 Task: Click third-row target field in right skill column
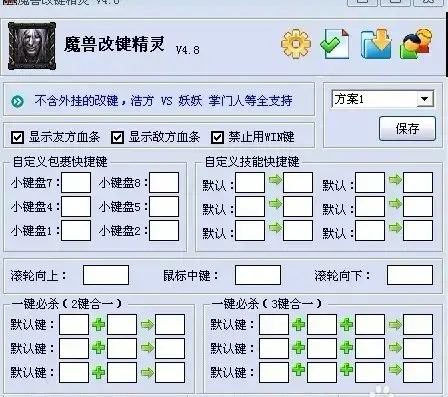click(418, 230)
